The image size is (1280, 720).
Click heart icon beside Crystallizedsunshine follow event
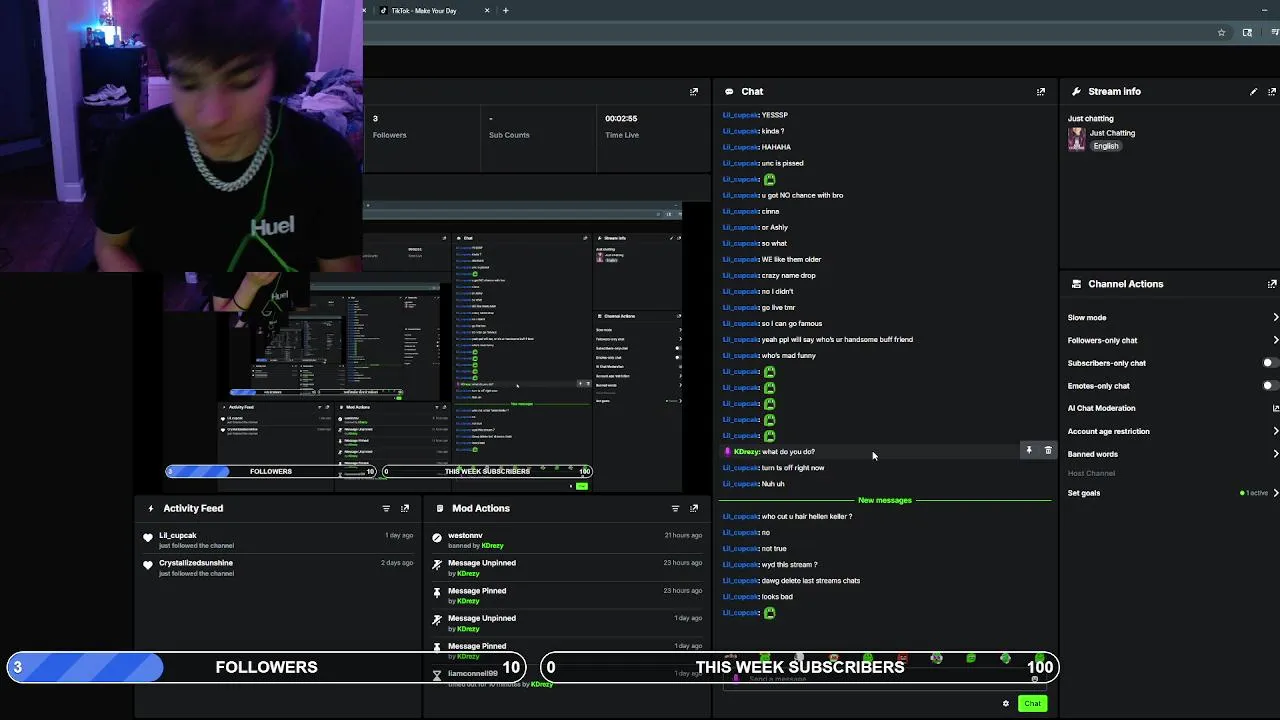pos(148,565)
